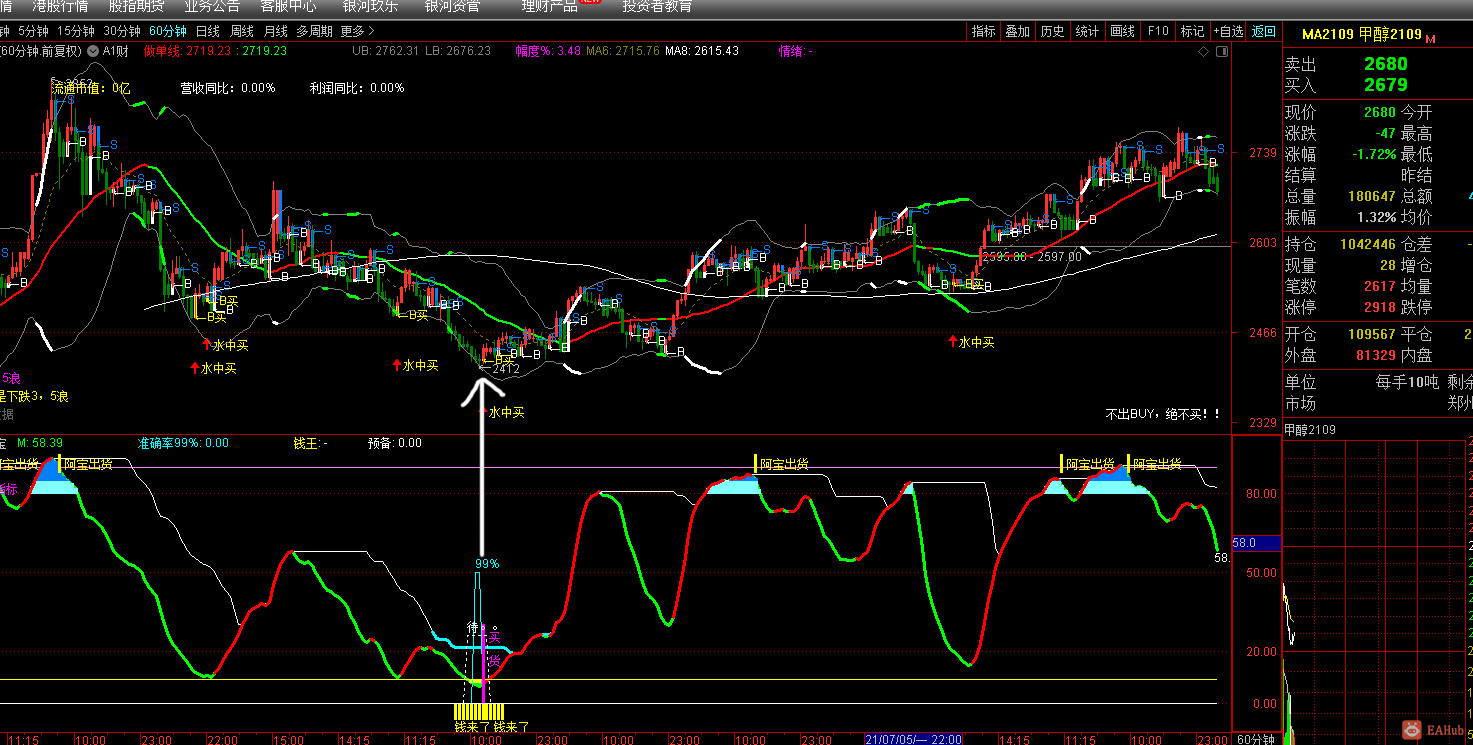1473x745 pixels.
Task: Click the 涨停 value 2918
Action: point(1380,307)
